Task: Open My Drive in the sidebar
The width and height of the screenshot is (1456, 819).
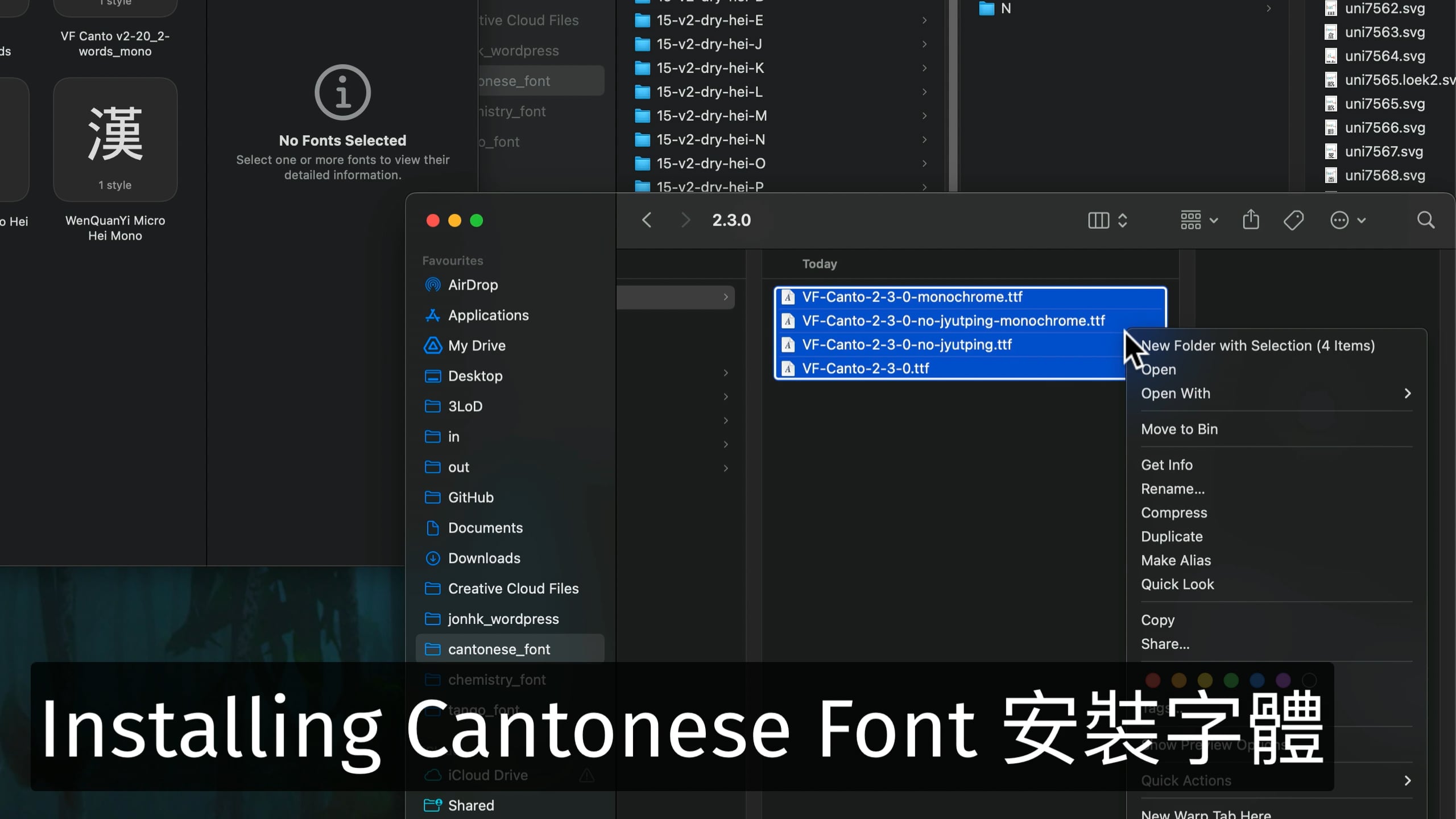Action: point(476,346)
